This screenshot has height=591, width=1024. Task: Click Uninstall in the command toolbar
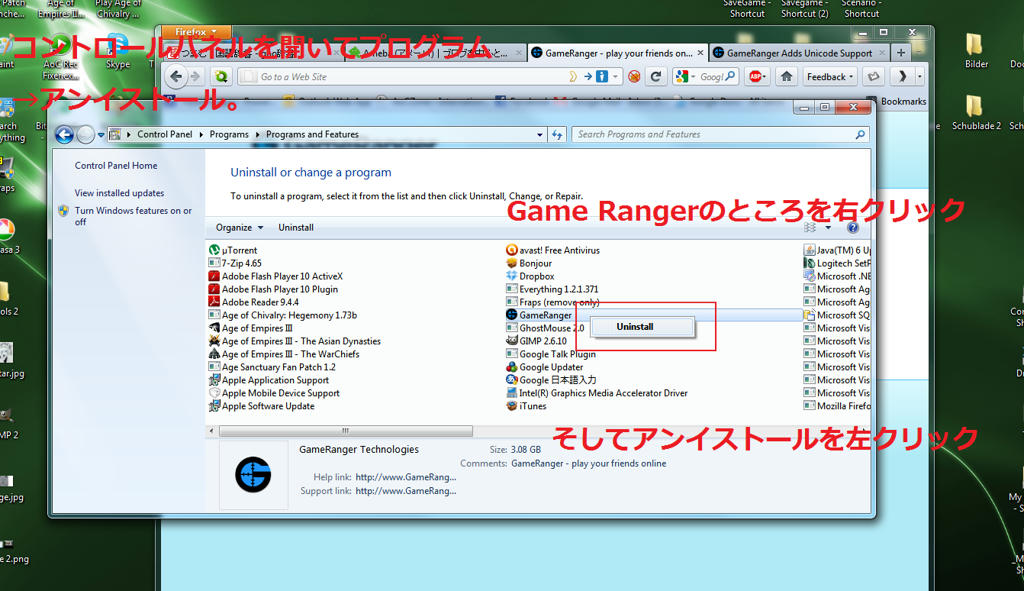click(296, 228)
